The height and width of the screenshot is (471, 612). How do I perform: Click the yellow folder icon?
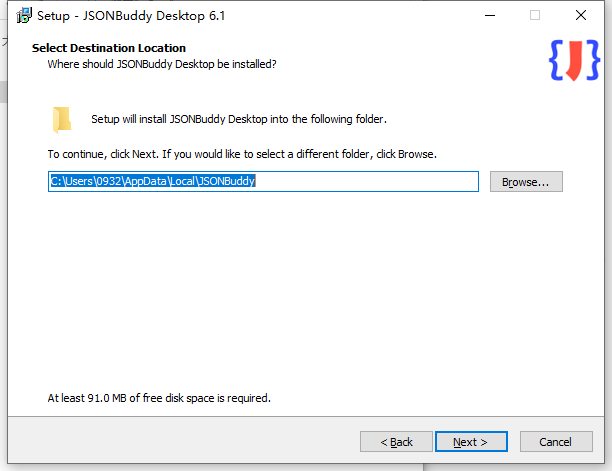click(x=62, y=119)
